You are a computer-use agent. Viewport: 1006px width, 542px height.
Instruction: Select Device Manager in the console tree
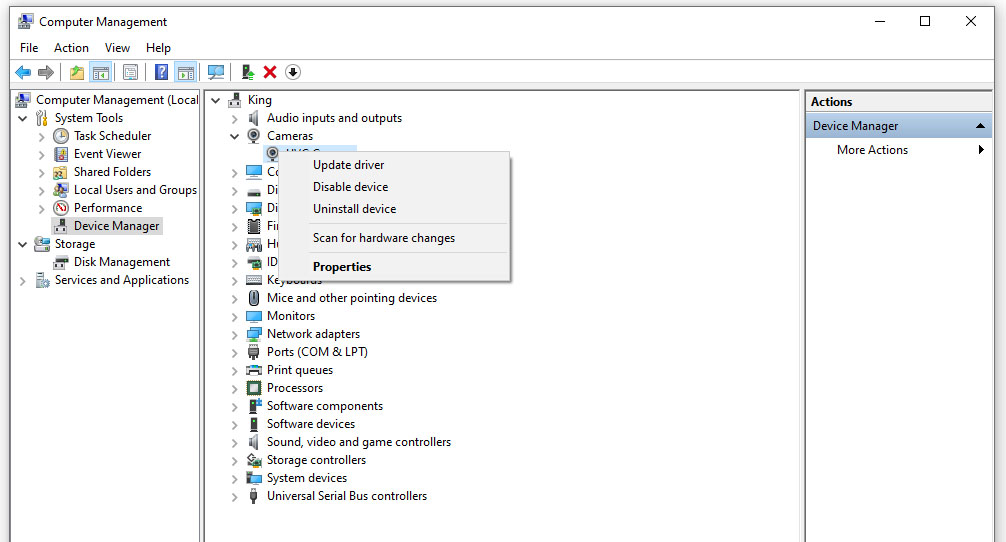click(116, 226)
